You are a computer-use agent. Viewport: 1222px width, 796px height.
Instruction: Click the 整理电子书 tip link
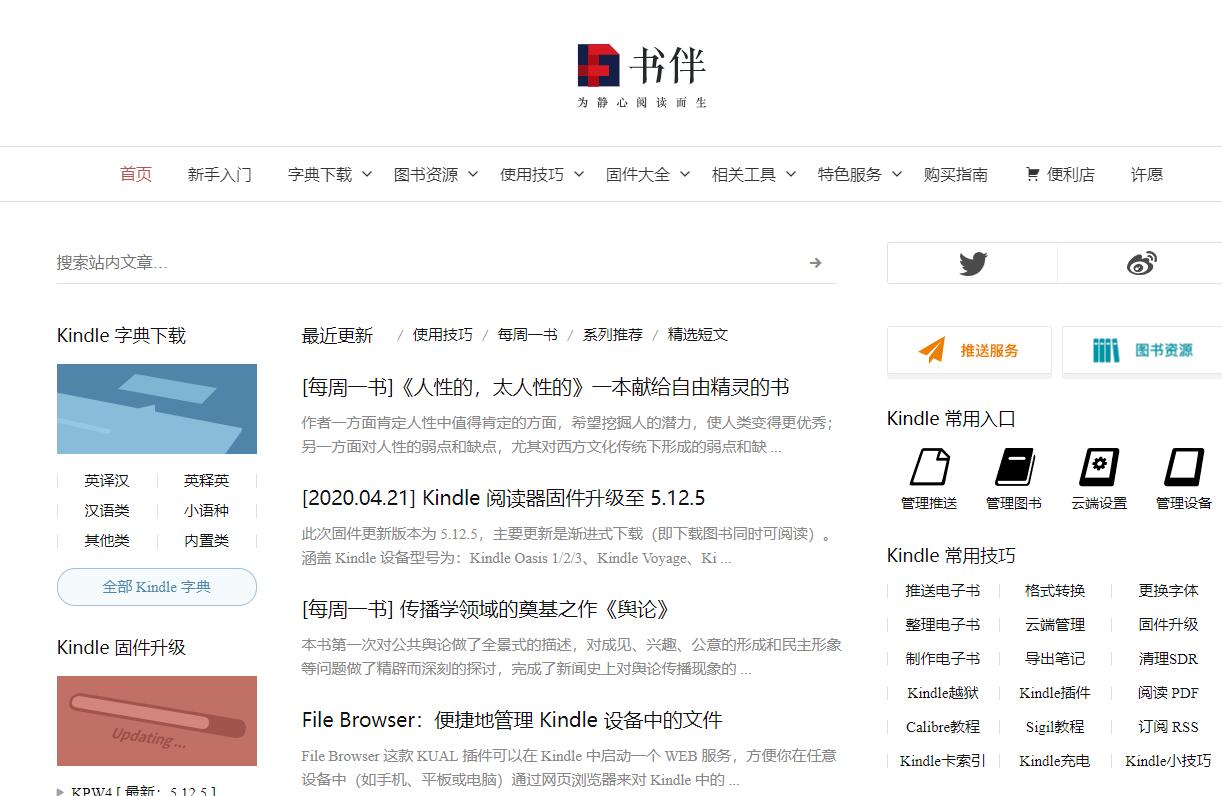click(943, 625)
